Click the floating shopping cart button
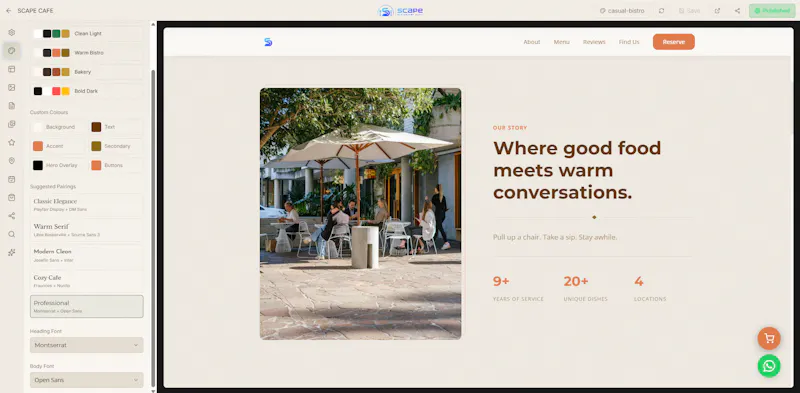This screenshot has width=800, height=393. pos(769,338)
